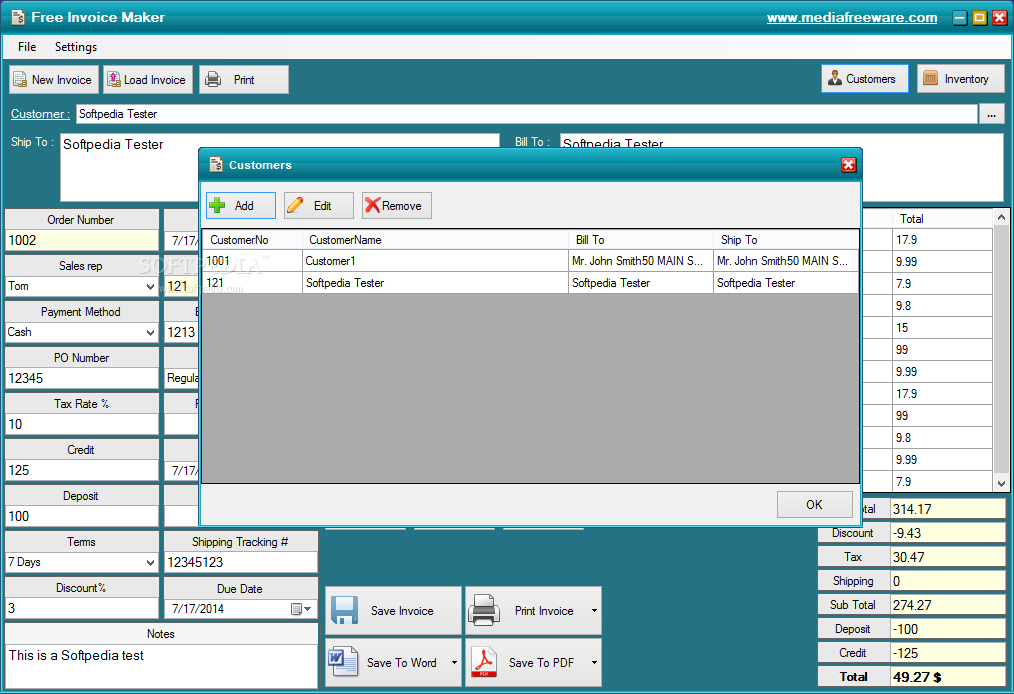Sort by the CustomerName column header
The width and height of the screenshot is (1014, 694).
tap(435, 240)
